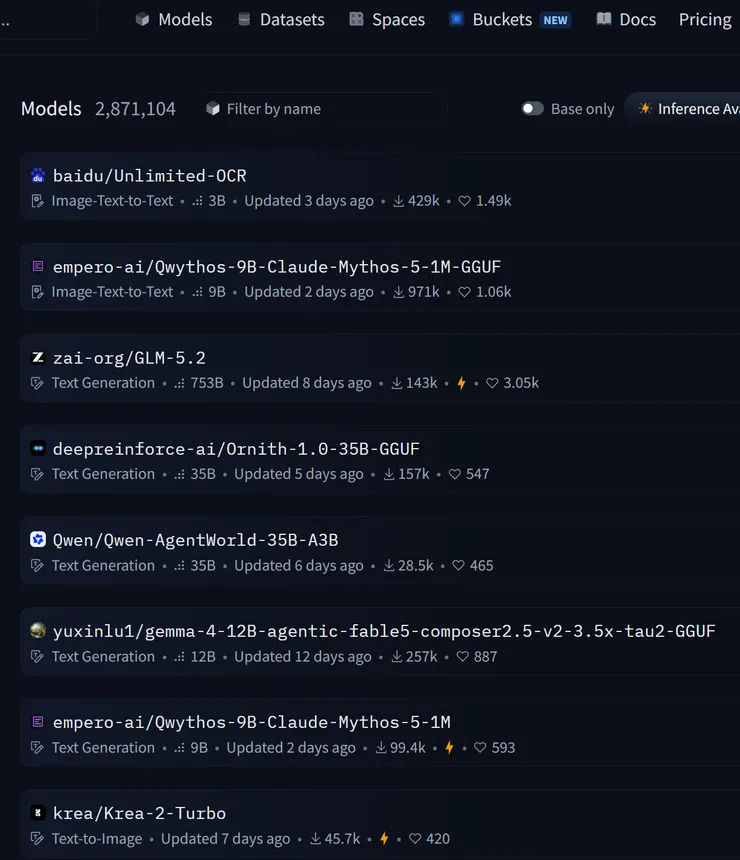The width and height of the screenshot is (740, 860).
Task: Go to Spaces in the top navigation
Action: click(387, 20)
